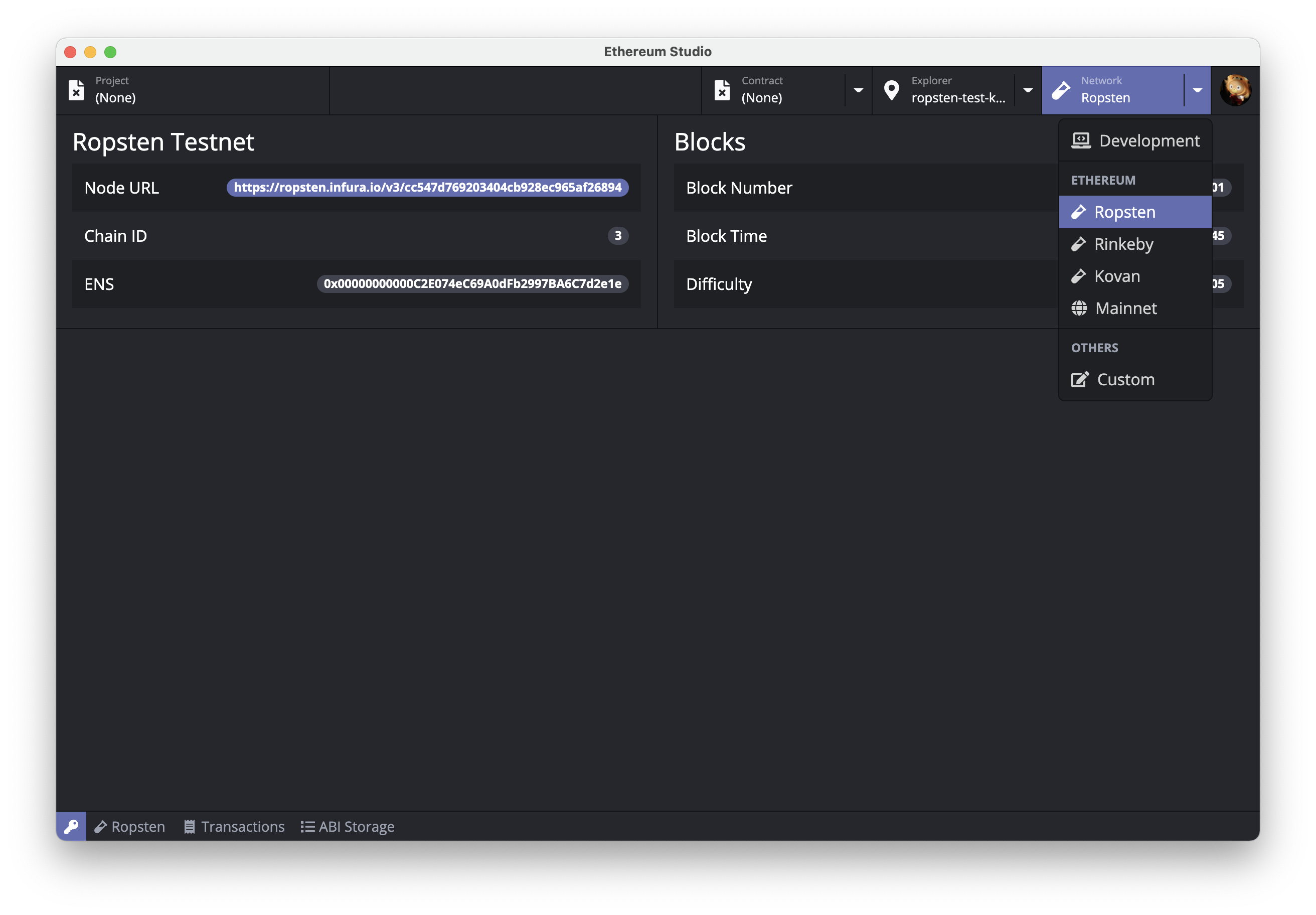The height and width of the screenshot is (915, 1316).
Task: Choose Kovan network from the list
Action: point(1116,276)
